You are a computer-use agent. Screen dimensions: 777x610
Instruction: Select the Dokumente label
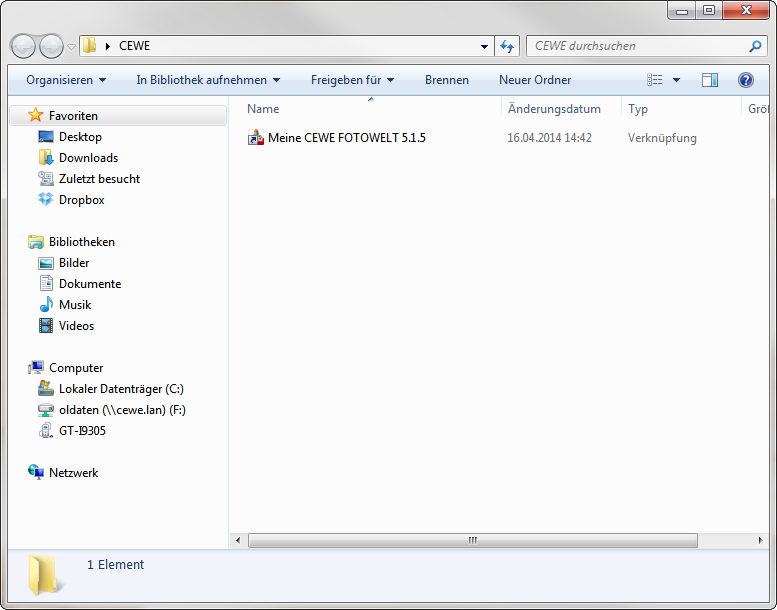90,284
